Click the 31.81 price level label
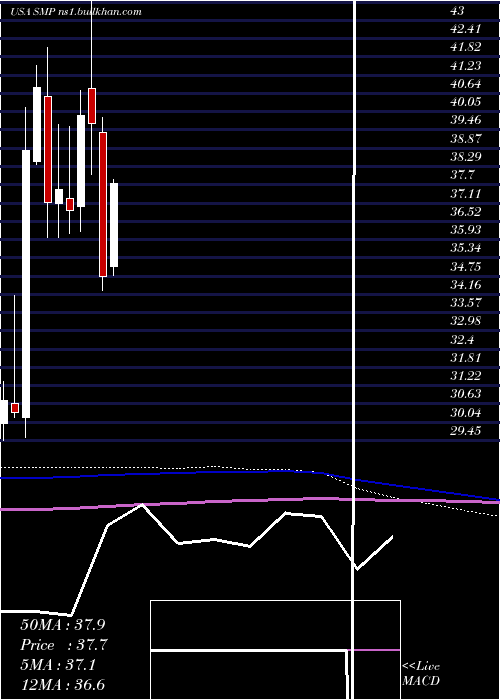500x700 pixels. point(466,358)
